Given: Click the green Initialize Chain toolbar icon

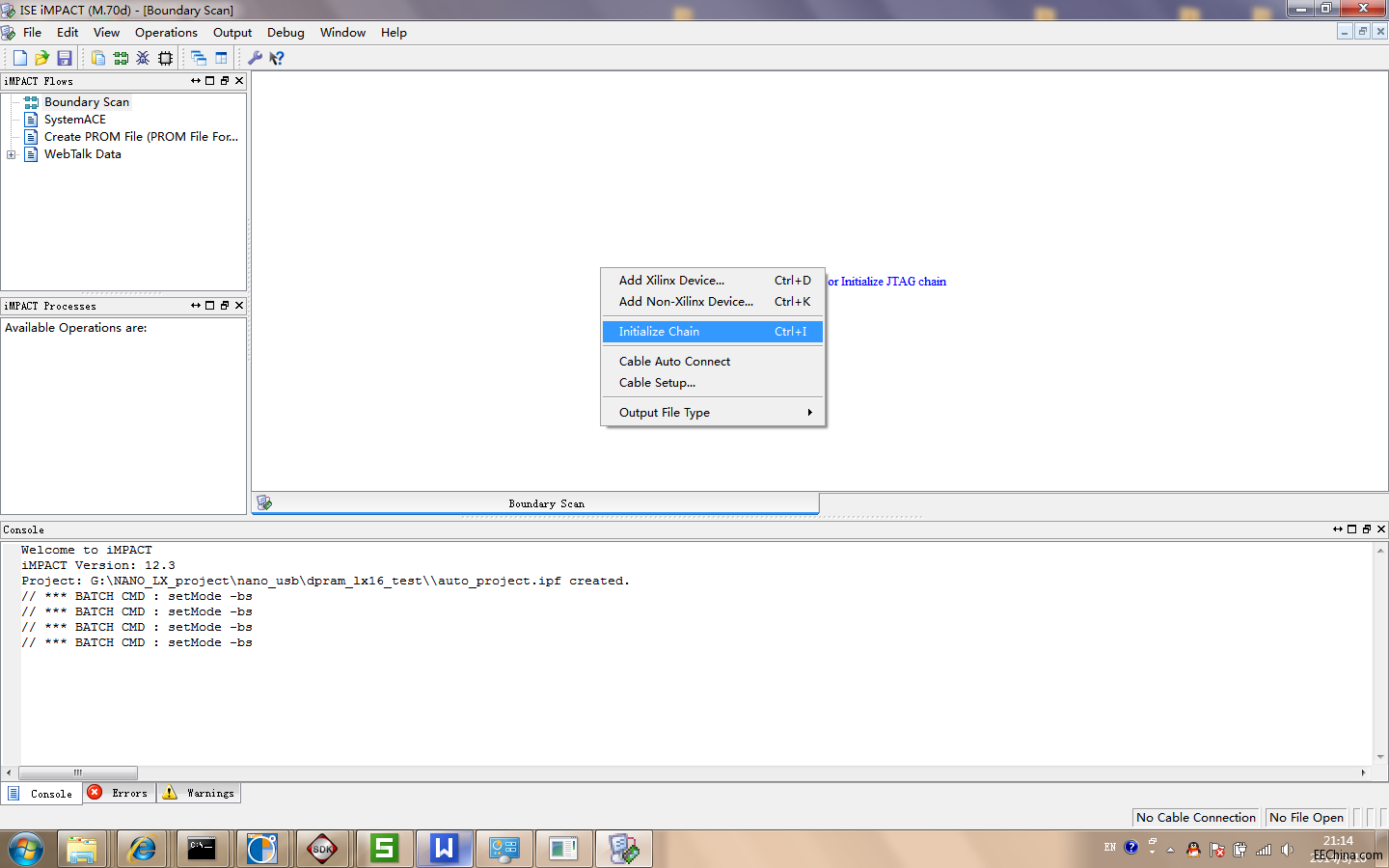Looking at the screenshot, I should click(121, 58).
